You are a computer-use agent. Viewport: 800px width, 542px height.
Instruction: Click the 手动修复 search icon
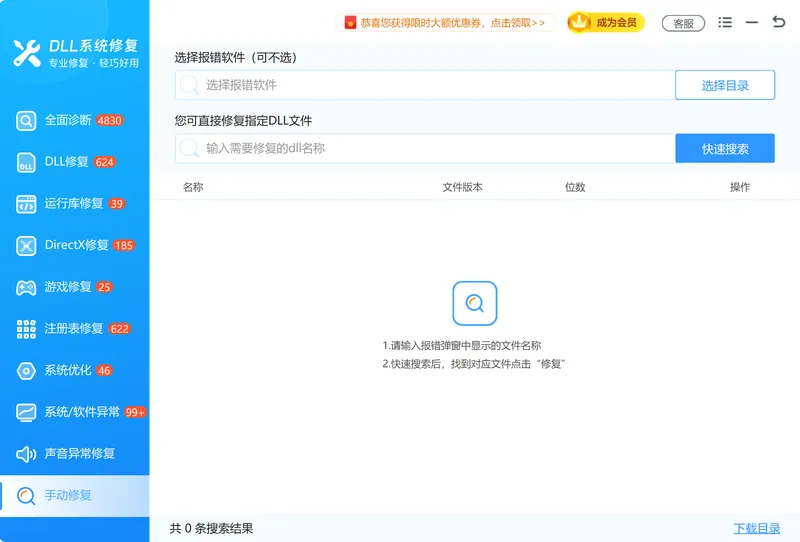(x=26, y=496)
